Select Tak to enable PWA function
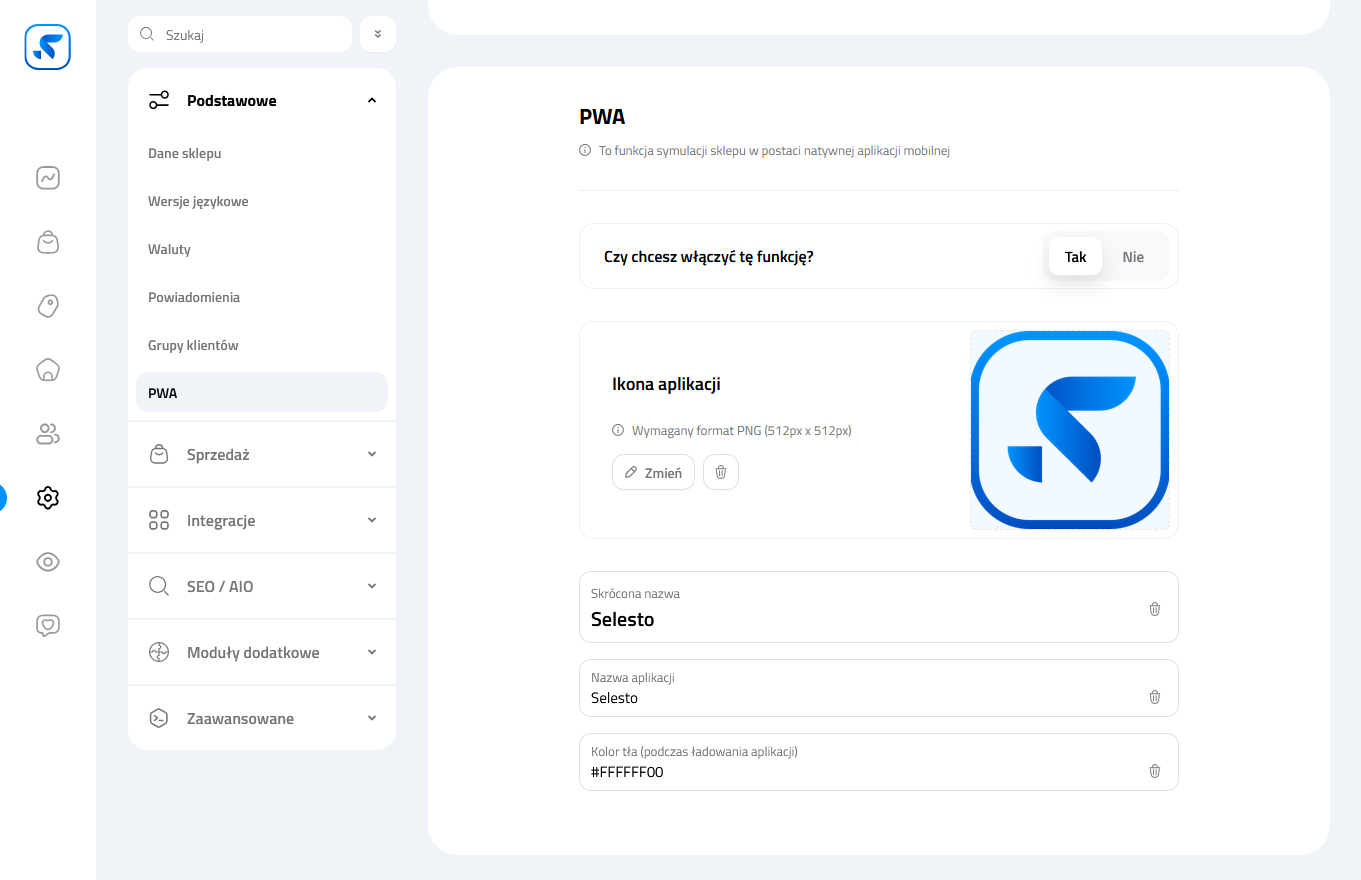 tap(1075, 257)
